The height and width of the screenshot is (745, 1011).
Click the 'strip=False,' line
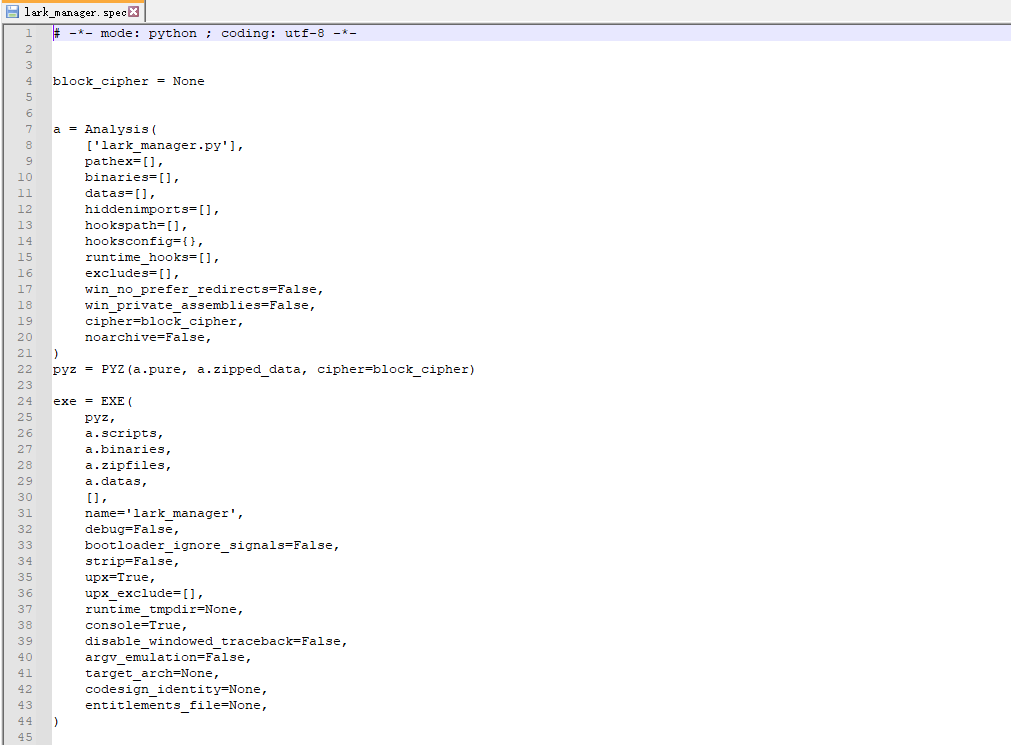(x=132, y=561)
